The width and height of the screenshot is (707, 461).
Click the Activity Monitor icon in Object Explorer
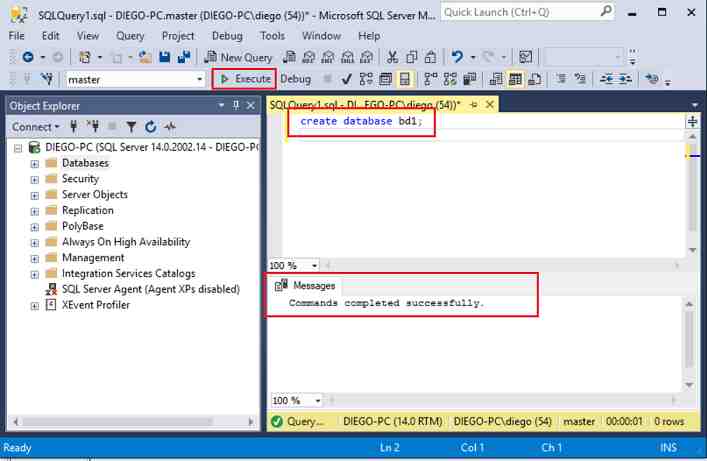[x=170, y=127]
